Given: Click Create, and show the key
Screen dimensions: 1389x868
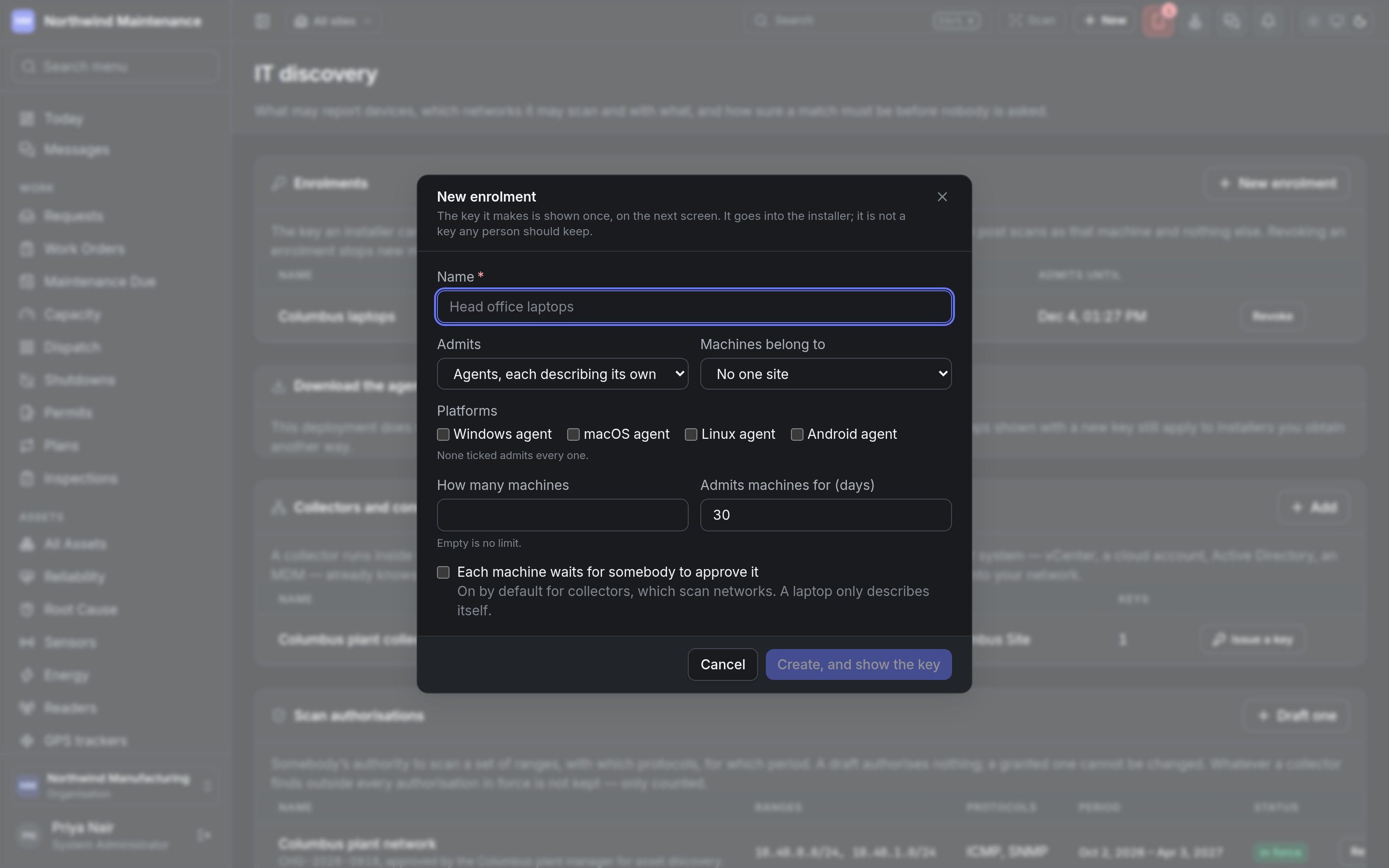Looking at the screenshot, I should point(858,665).
